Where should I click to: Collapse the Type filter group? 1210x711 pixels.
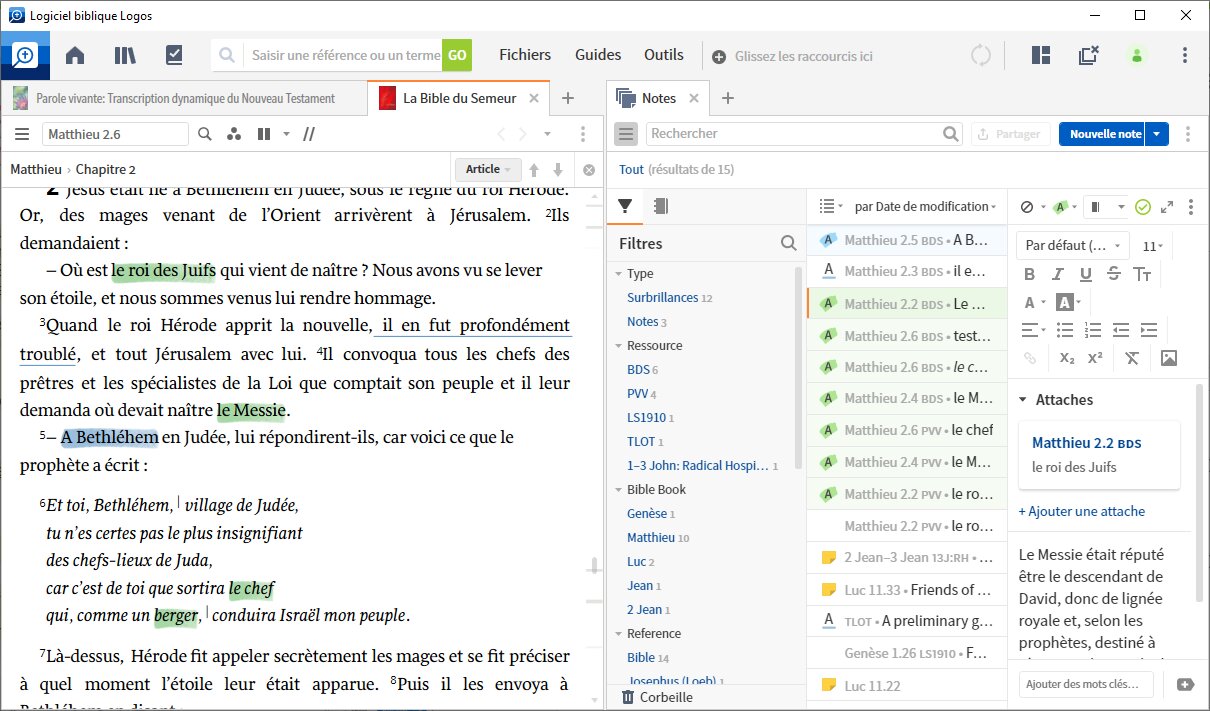pos(619,274)
